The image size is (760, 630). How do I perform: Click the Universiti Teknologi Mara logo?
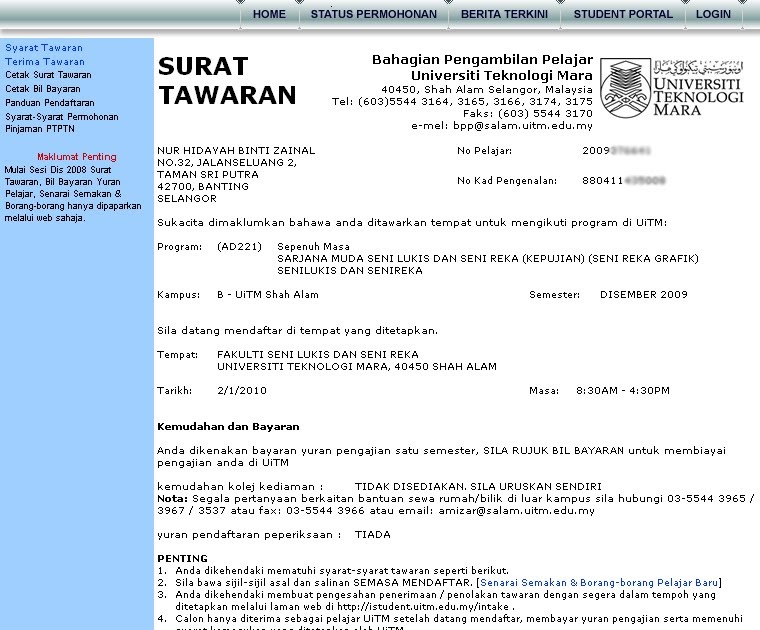[671, 88]
